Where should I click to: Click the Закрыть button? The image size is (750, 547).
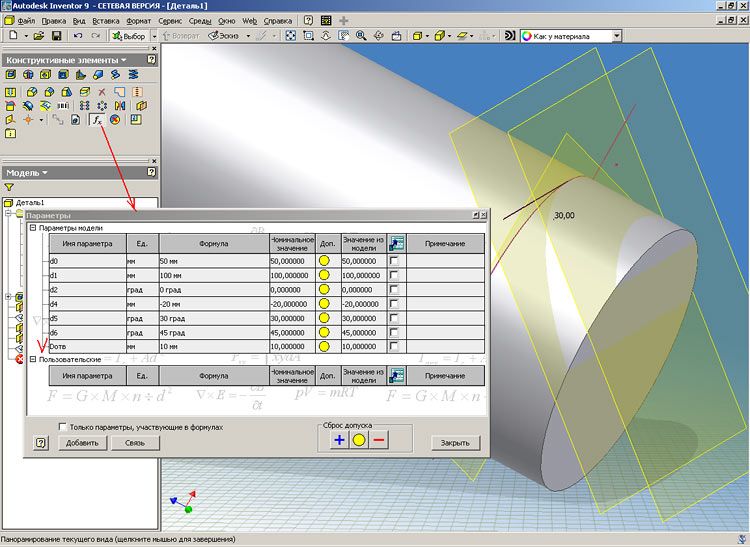tap(455, 443)
